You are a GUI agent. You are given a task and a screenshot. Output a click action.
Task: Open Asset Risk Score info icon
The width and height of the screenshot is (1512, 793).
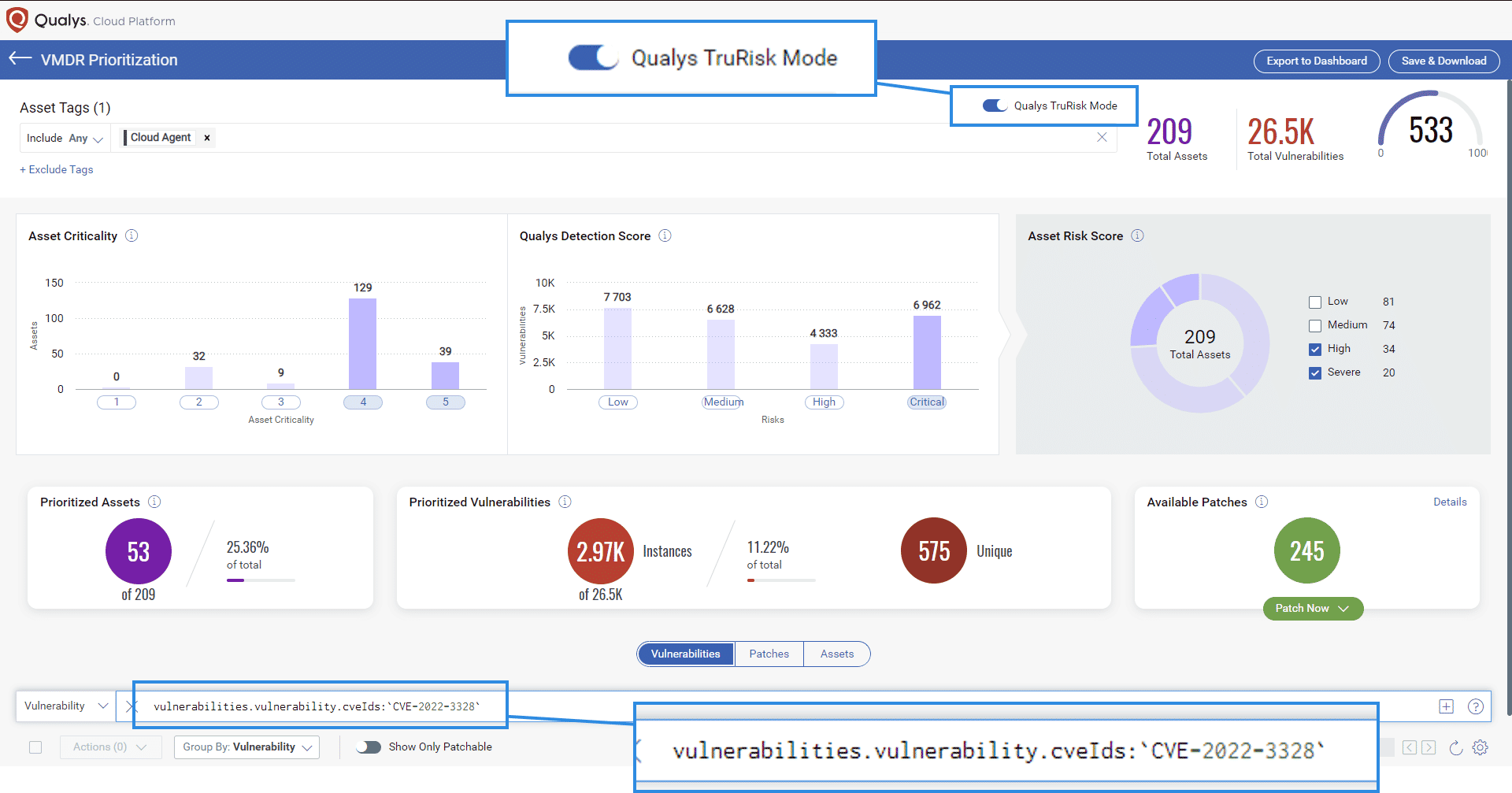[1137, 235]
